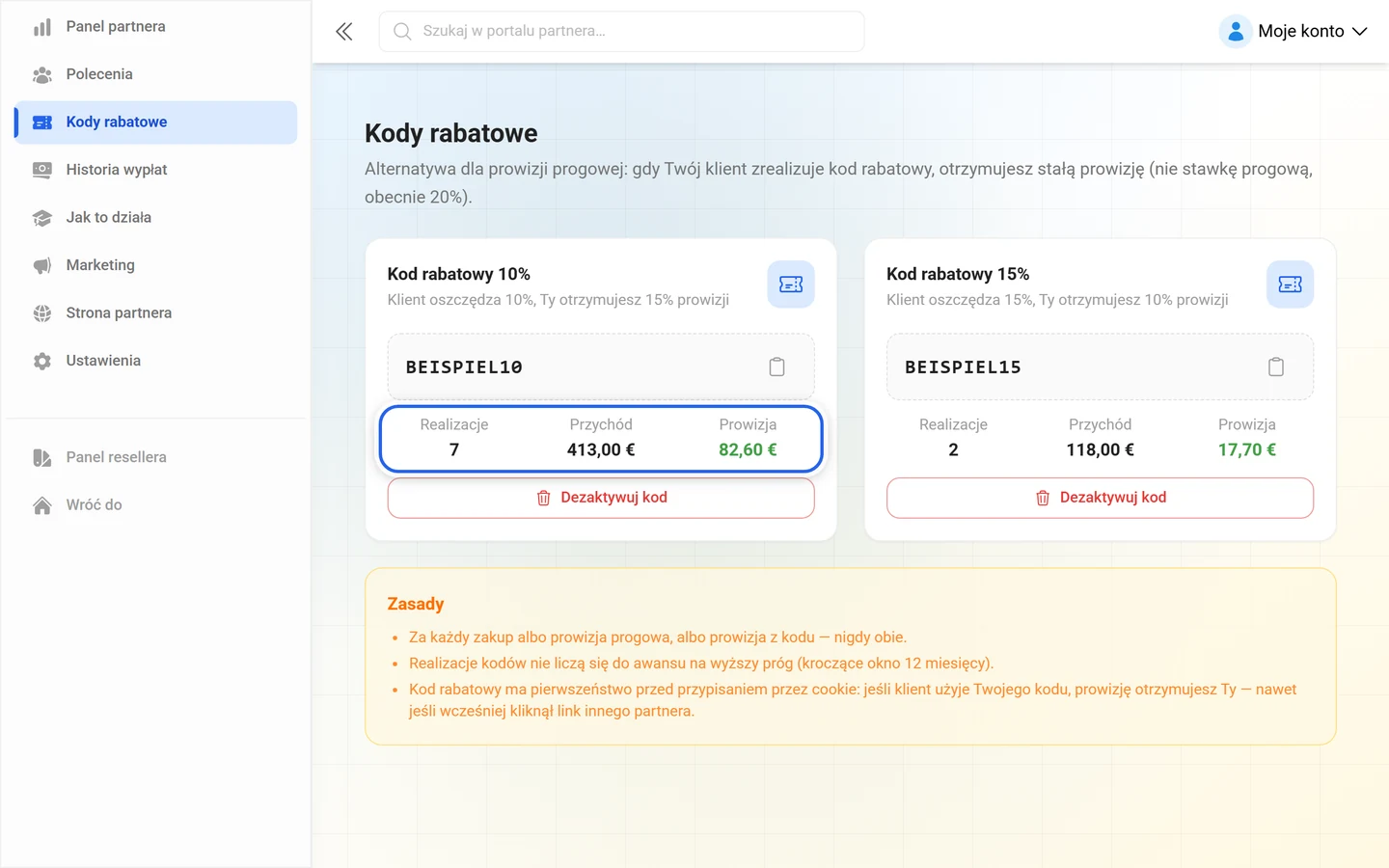Deactivate the BEISPIEL15 code
The height and width of the screenshot is (868, 1389).
pyautogui.click(x=1100, y=498)
